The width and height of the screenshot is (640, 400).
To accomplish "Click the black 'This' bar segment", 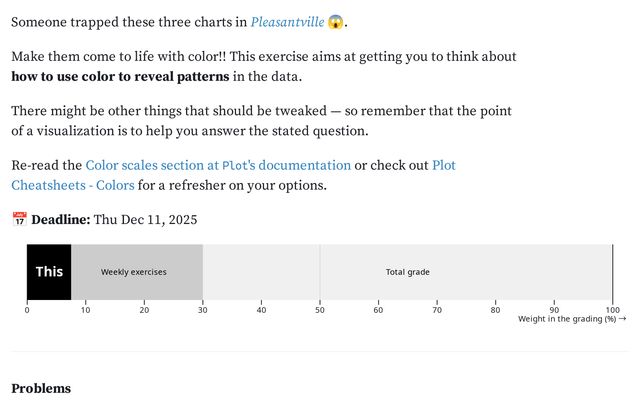I will click(49, 272).
